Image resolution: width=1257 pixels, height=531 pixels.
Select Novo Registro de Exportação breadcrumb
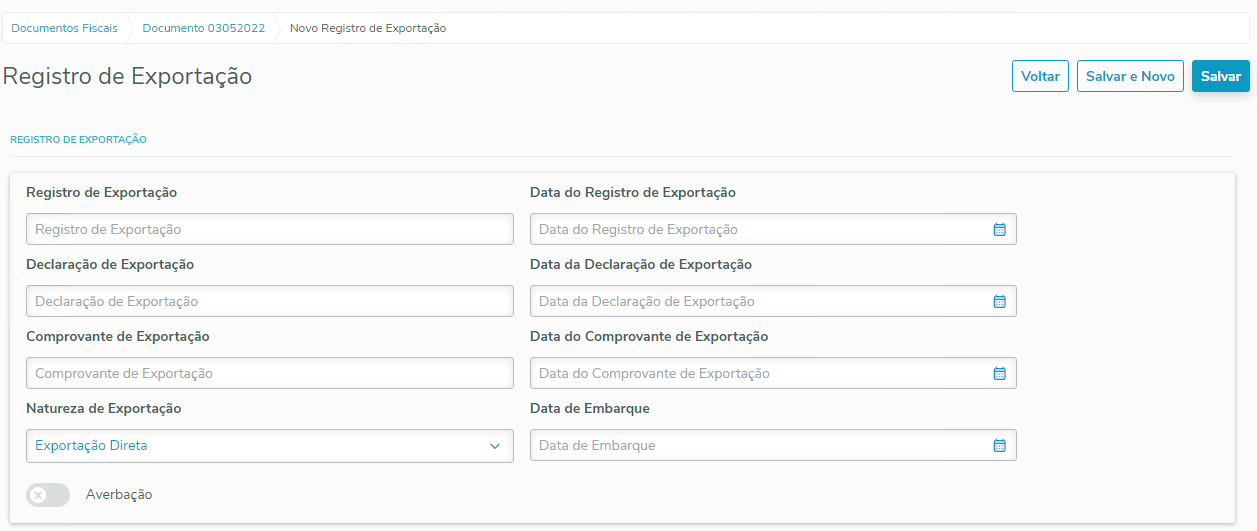pyautogui.click(x=368, y=28)
